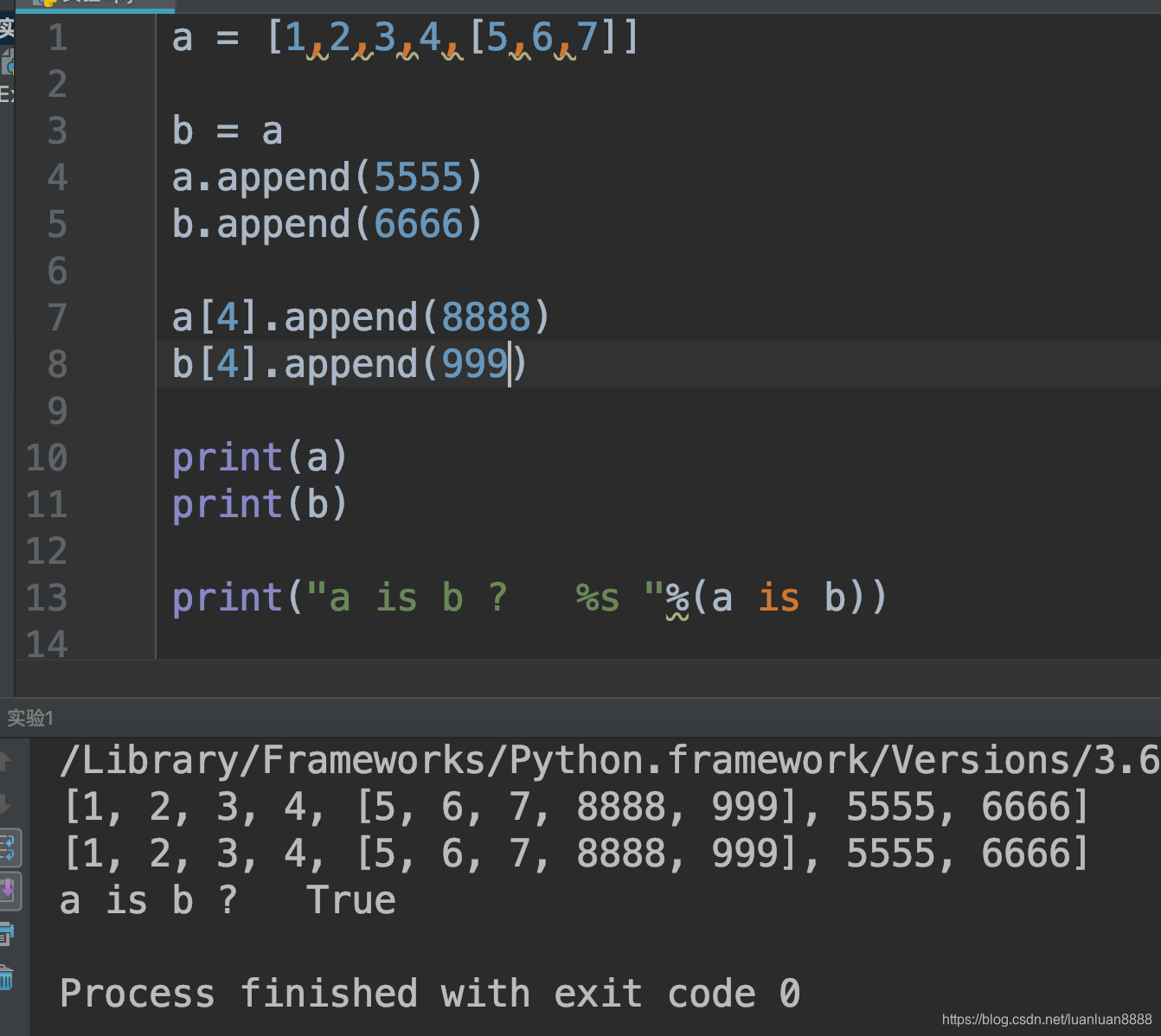Click the second printed list output line
Viewport: 1161px width, 1036px height.
576,854
